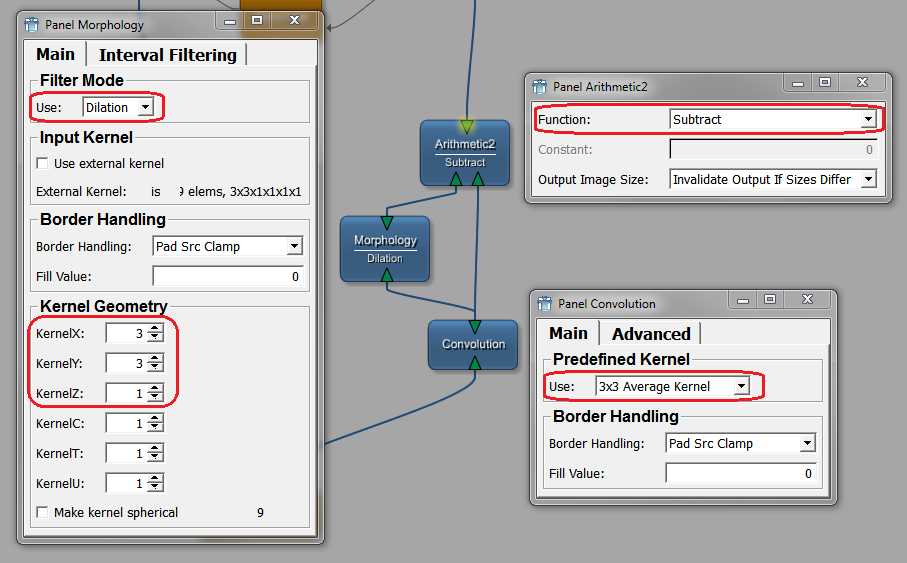Viewport: 907px width, 563px height.
Task: Click the KernelX spinner arrows
Action: click(x=155, y=333)
